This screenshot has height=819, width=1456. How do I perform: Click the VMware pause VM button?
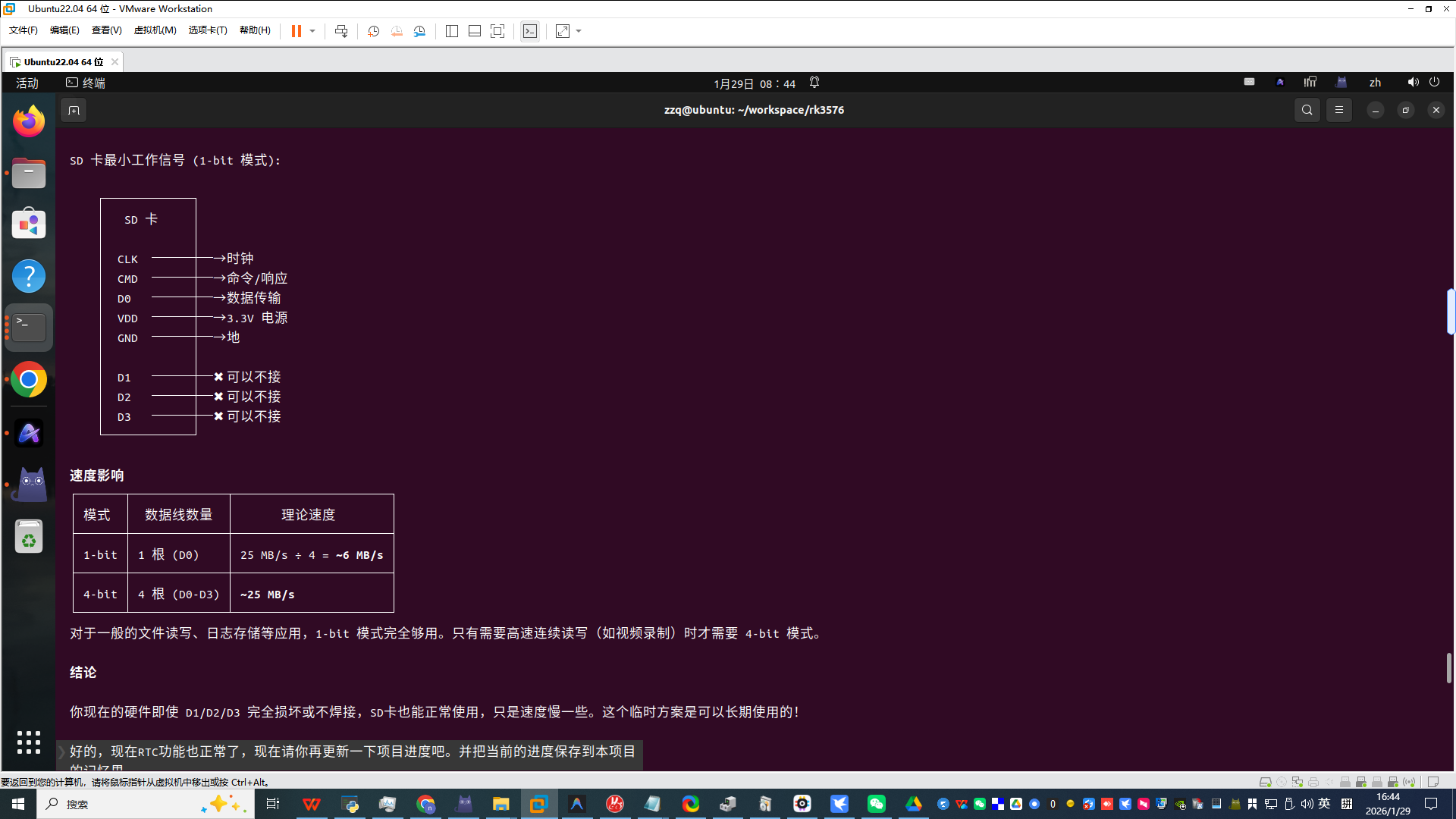[x=296, y=31]
